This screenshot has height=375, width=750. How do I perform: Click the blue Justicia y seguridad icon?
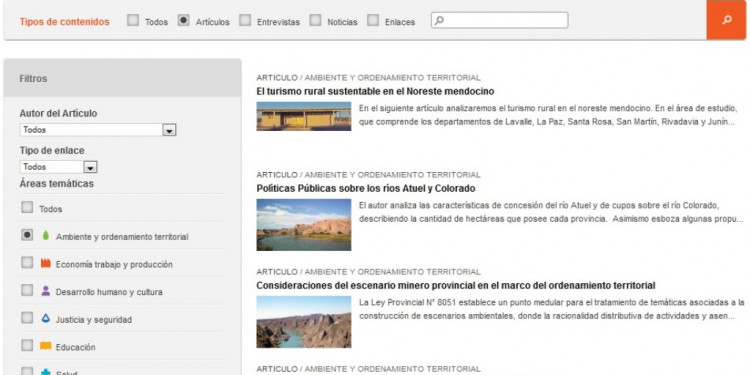[45, 319]
